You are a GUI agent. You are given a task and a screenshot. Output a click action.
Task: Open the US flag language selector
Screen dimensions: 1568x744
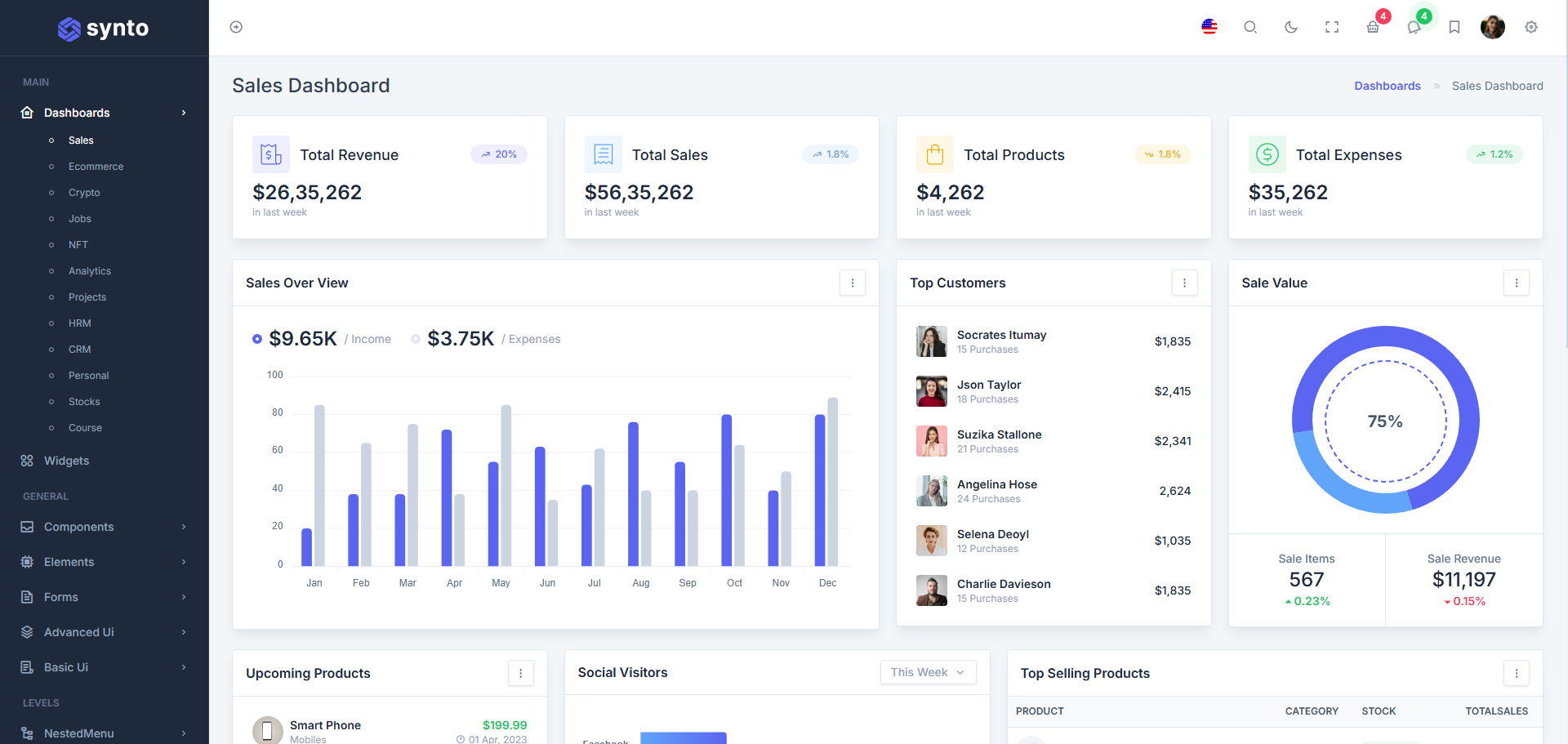[x=1209, y=27]
